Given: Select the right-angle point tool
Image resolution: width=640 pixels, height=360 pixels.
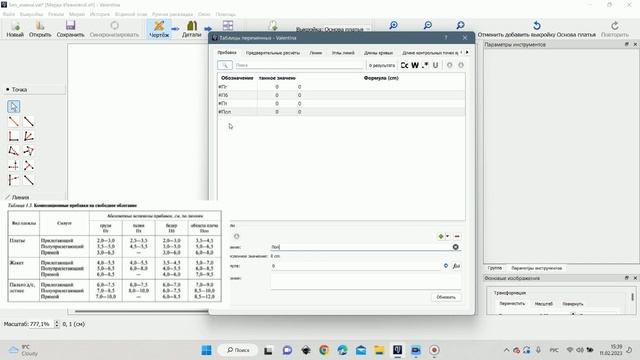Looking at the screenshot, I should tap(13, 136).
